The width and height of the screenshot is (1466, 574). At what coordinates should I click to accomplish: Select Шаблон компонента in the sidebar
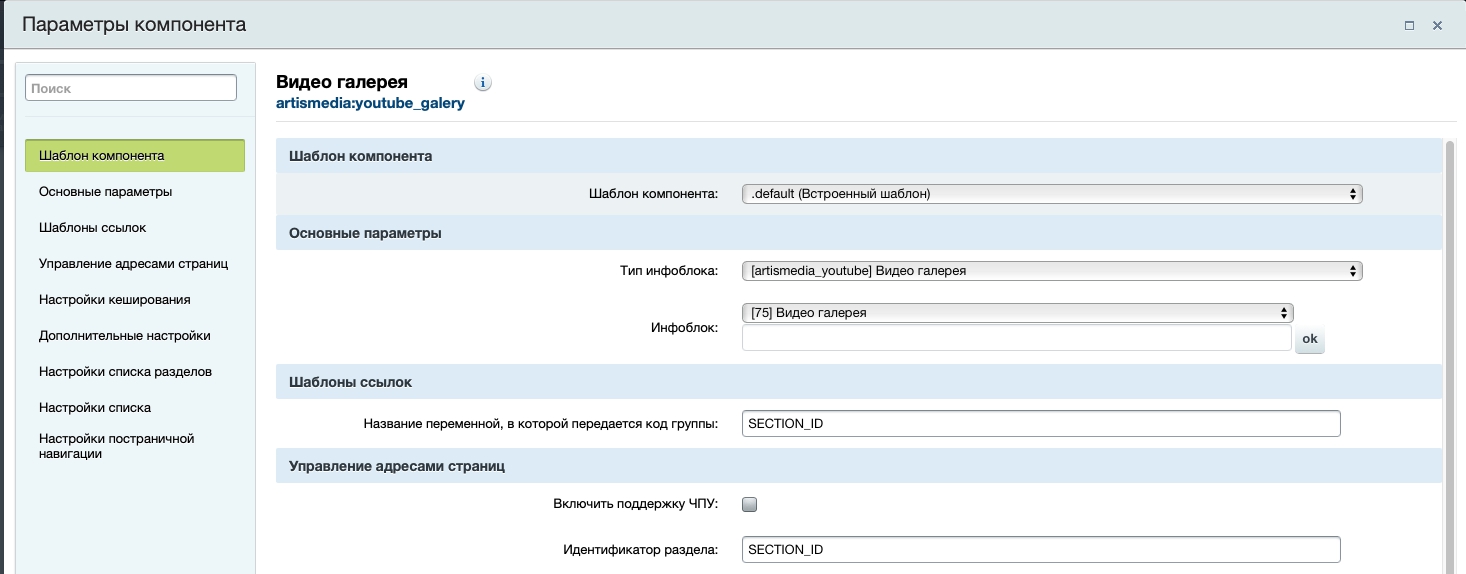click(x=135, y=156)
